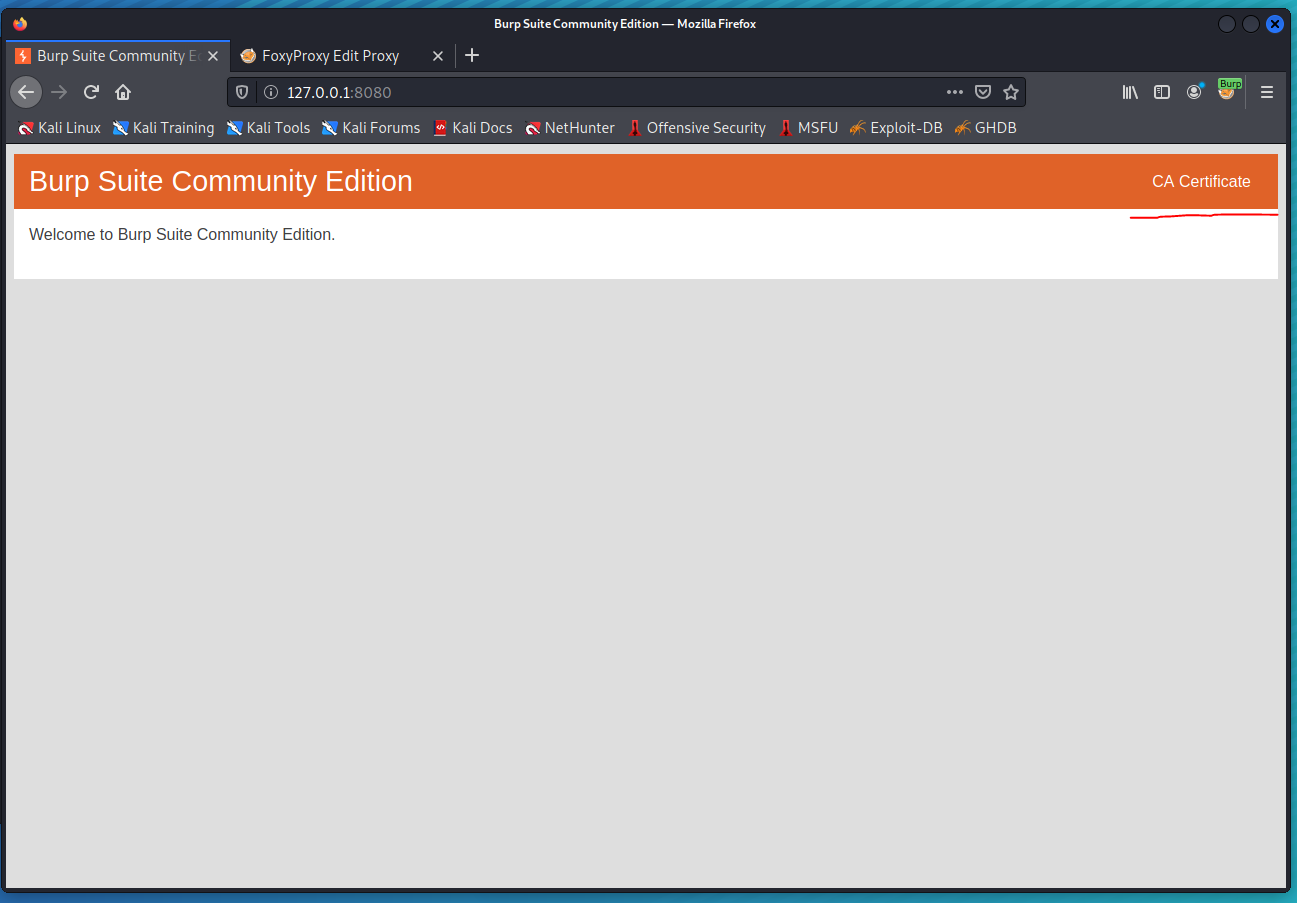Image resolution: width=1297 pixels, height=903 pixels.
Task: Open the Exploit-DB bookmark
Action: pyautogui.click(x=905, y=127)
